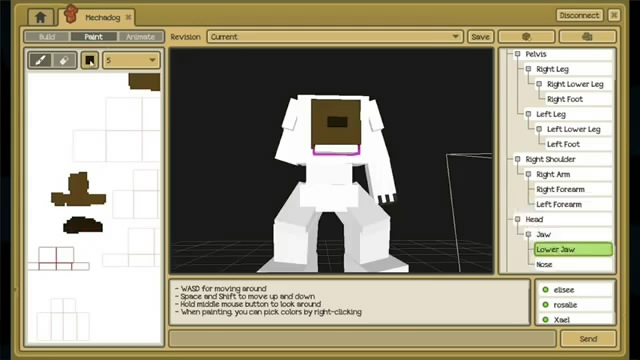640x360 pixels.
Task: Open the current paint color swatch
Action: click(x=90, y=60)
